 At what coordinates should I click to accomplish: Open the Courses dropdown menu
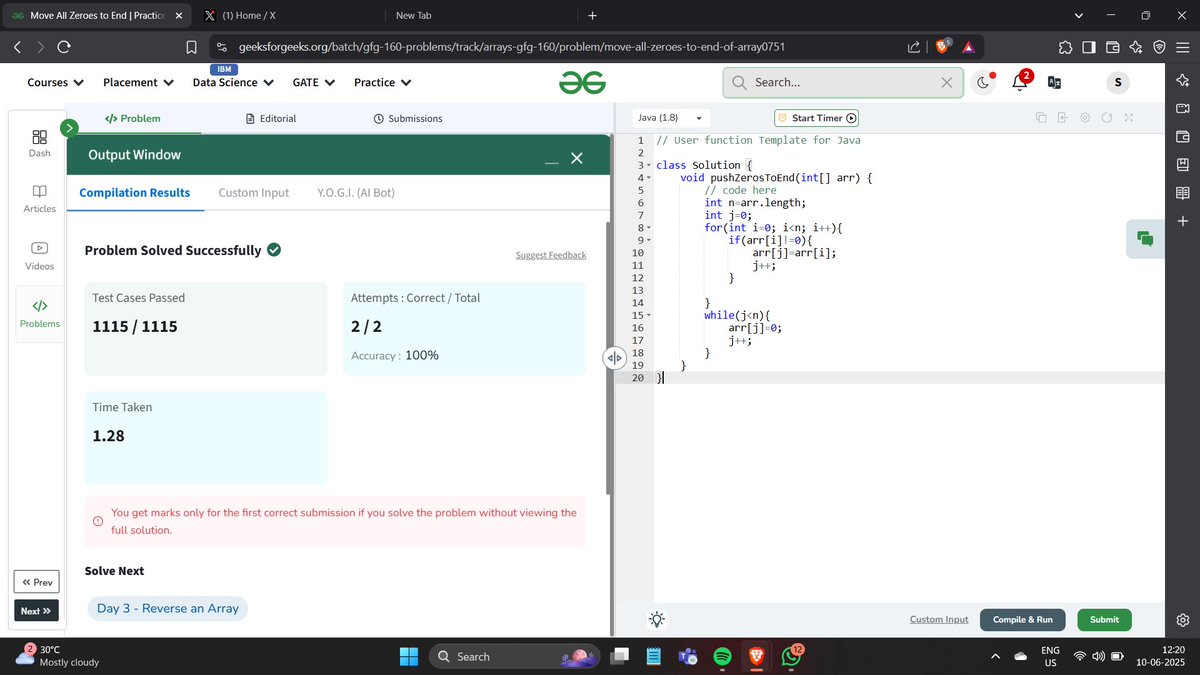pos(54,82)
